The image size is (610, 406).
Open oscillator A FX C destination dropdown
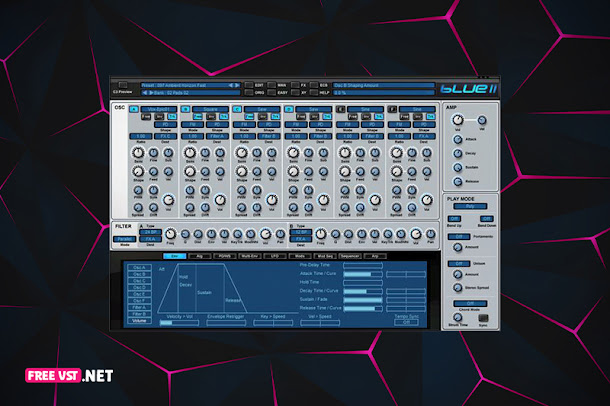166,136
